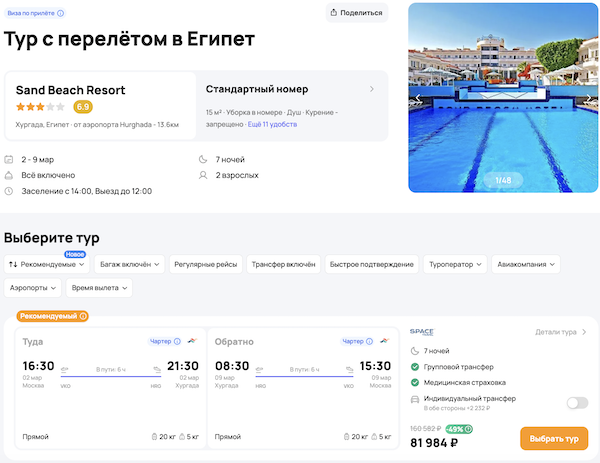Click the info icon next to Виза по прилёте
This screenshot has width=600, height=463.
click(x=61, y=13)
